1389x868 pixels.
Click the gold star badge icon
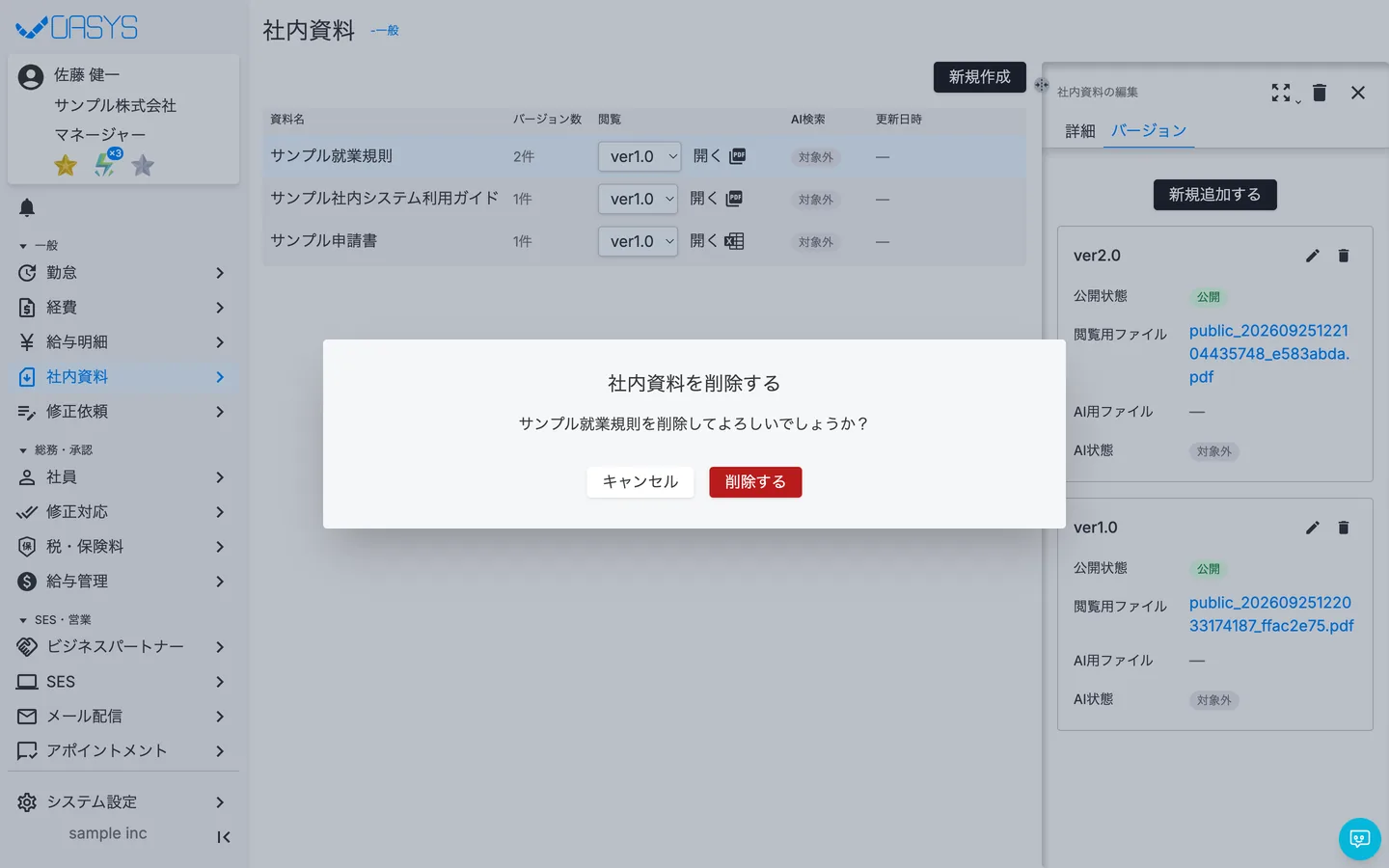(66, 165)
